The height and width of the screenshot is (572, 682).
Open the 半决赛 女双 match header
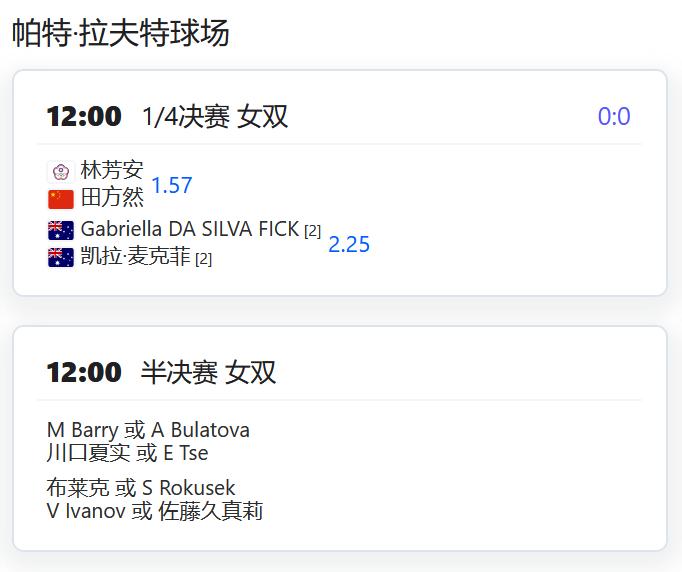[208, 372]
